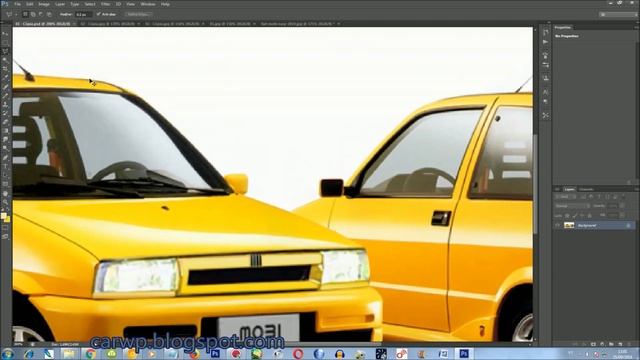Open the Layer menu
Viewport: 640px width, 360px height.
60,4
